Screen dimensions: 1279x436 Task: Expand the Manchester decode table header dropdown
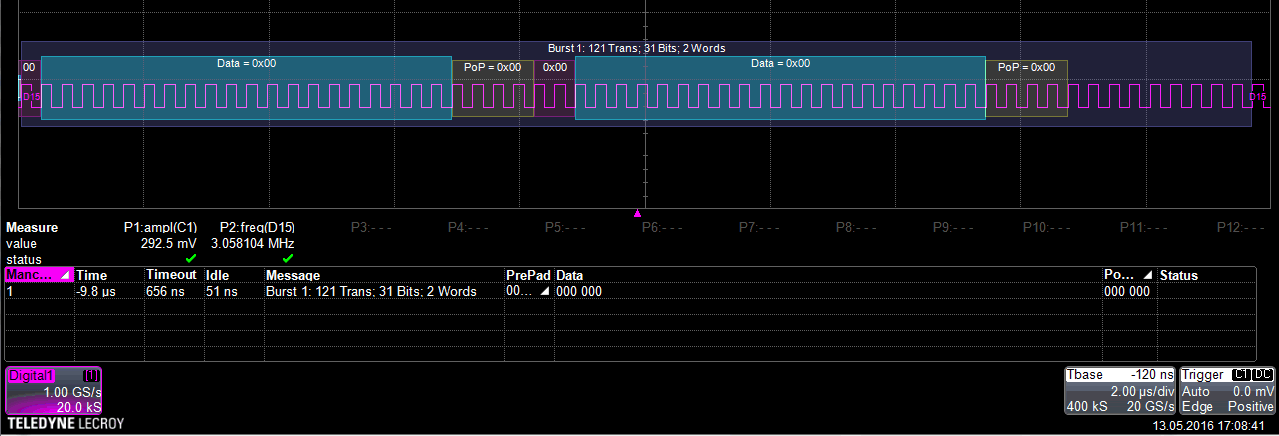pyautogui.click(x=64, y=275)
